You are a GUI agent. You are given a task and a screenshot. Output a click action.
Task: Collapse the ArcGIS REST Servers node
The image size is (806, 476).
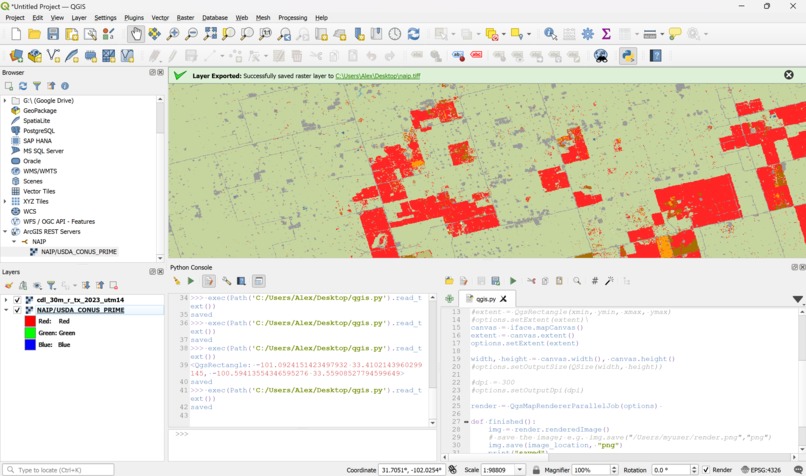(x=5, y=232)
